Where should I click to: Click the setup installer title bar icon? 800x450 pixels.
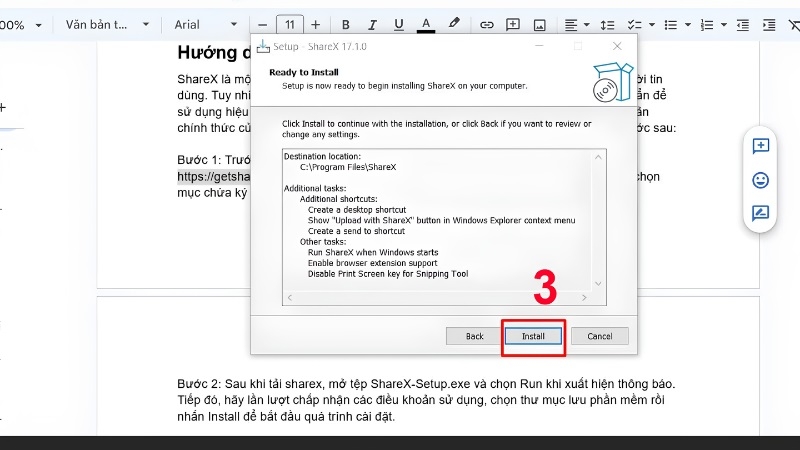coord(263,46)
